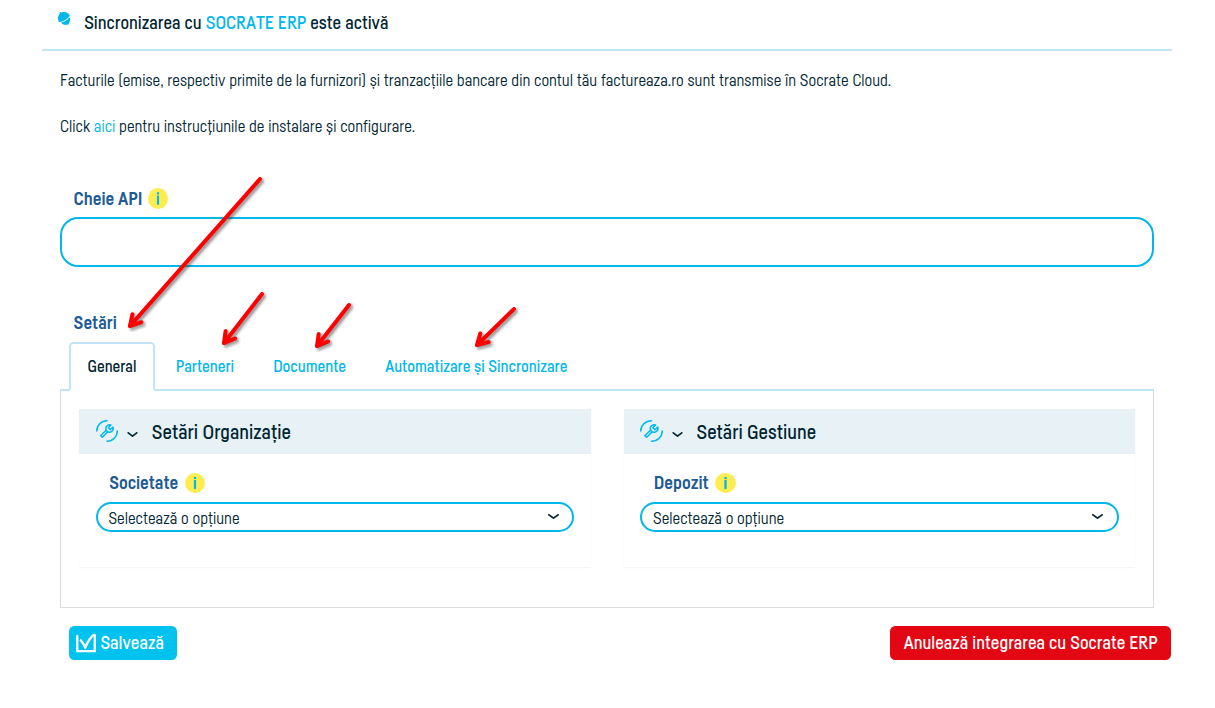Open the Societate selection dropdown
Viewport: 1215px width, 708px height.
(x=335, y=517)
